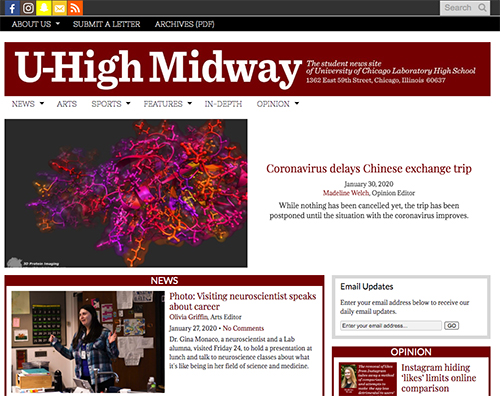This screenshot has width=500, height=396.
Task: Focus the email address input field
Action: (391, 325)
